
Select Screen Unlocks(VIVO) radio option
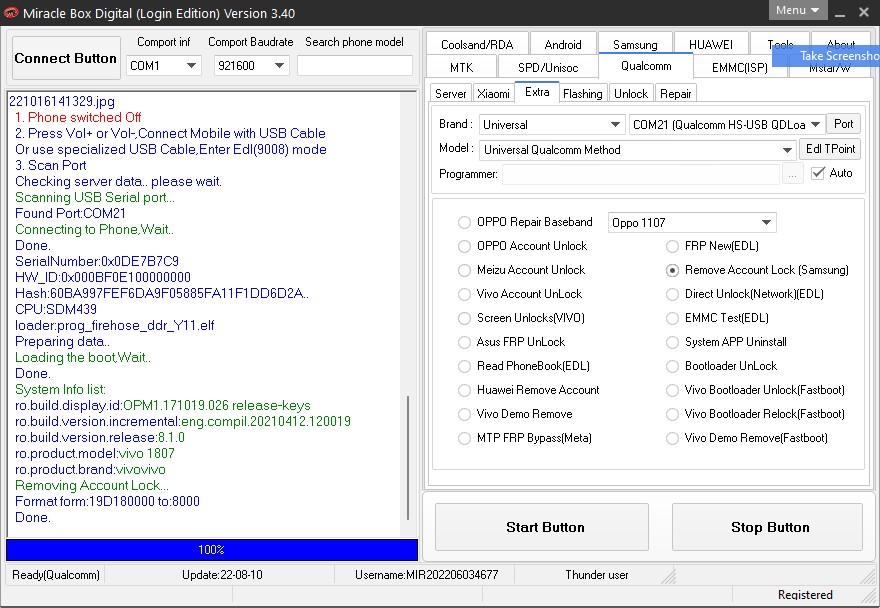521,318
